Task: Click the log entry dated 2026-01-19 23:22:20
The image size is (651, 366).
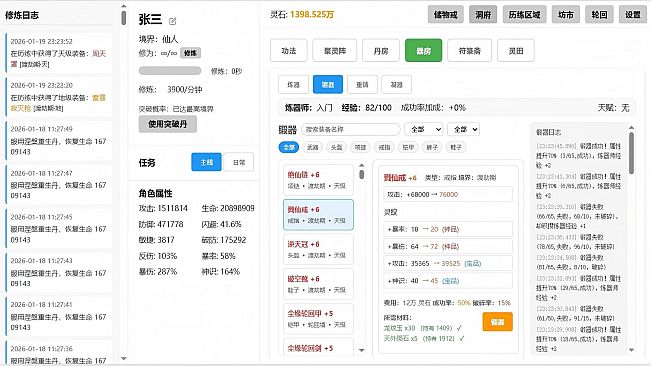Action: 59,97
